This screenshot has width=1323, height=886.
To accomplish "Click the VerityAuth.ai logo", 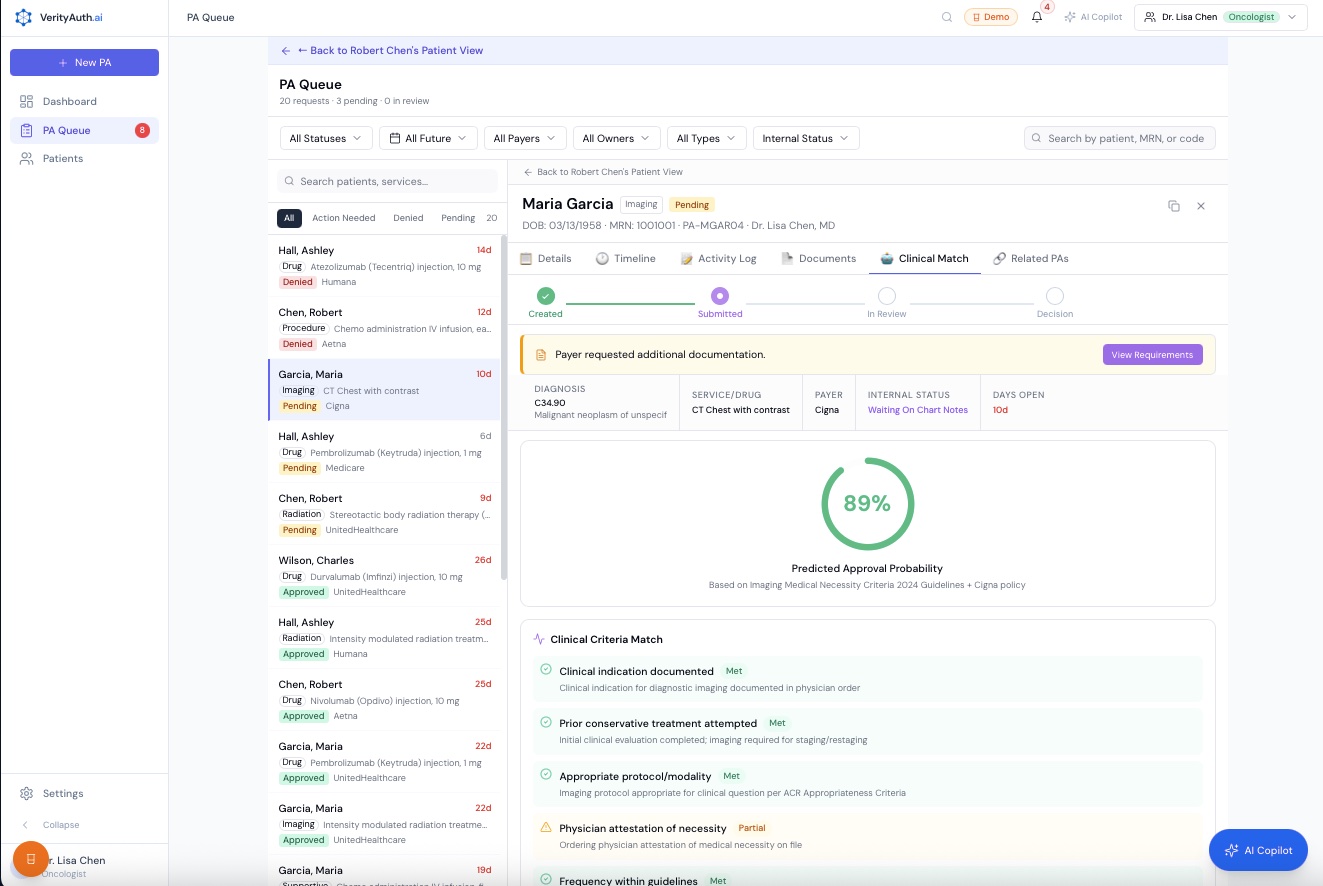I will (59, 17).
